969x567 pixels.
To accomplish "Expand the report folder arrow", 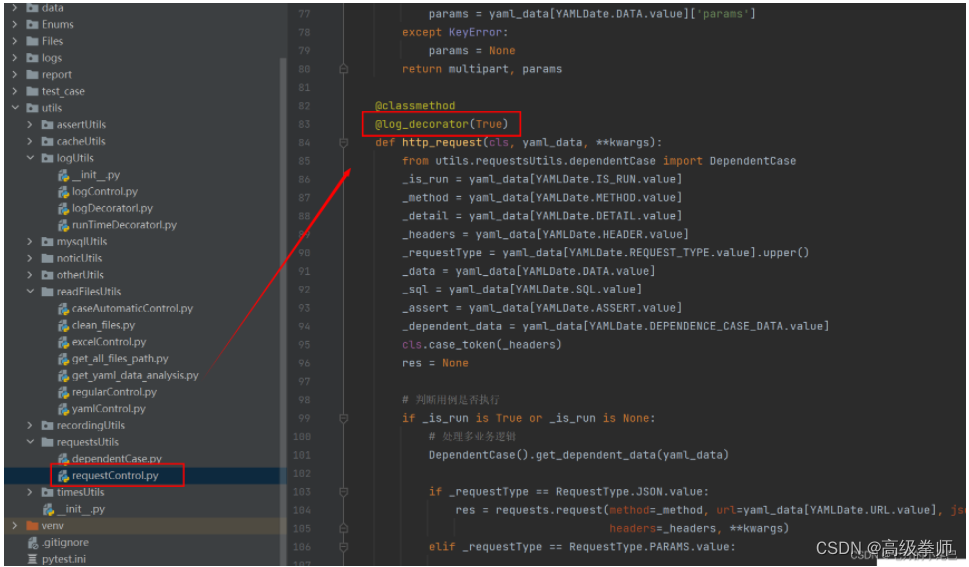I will tap(15, 74).
